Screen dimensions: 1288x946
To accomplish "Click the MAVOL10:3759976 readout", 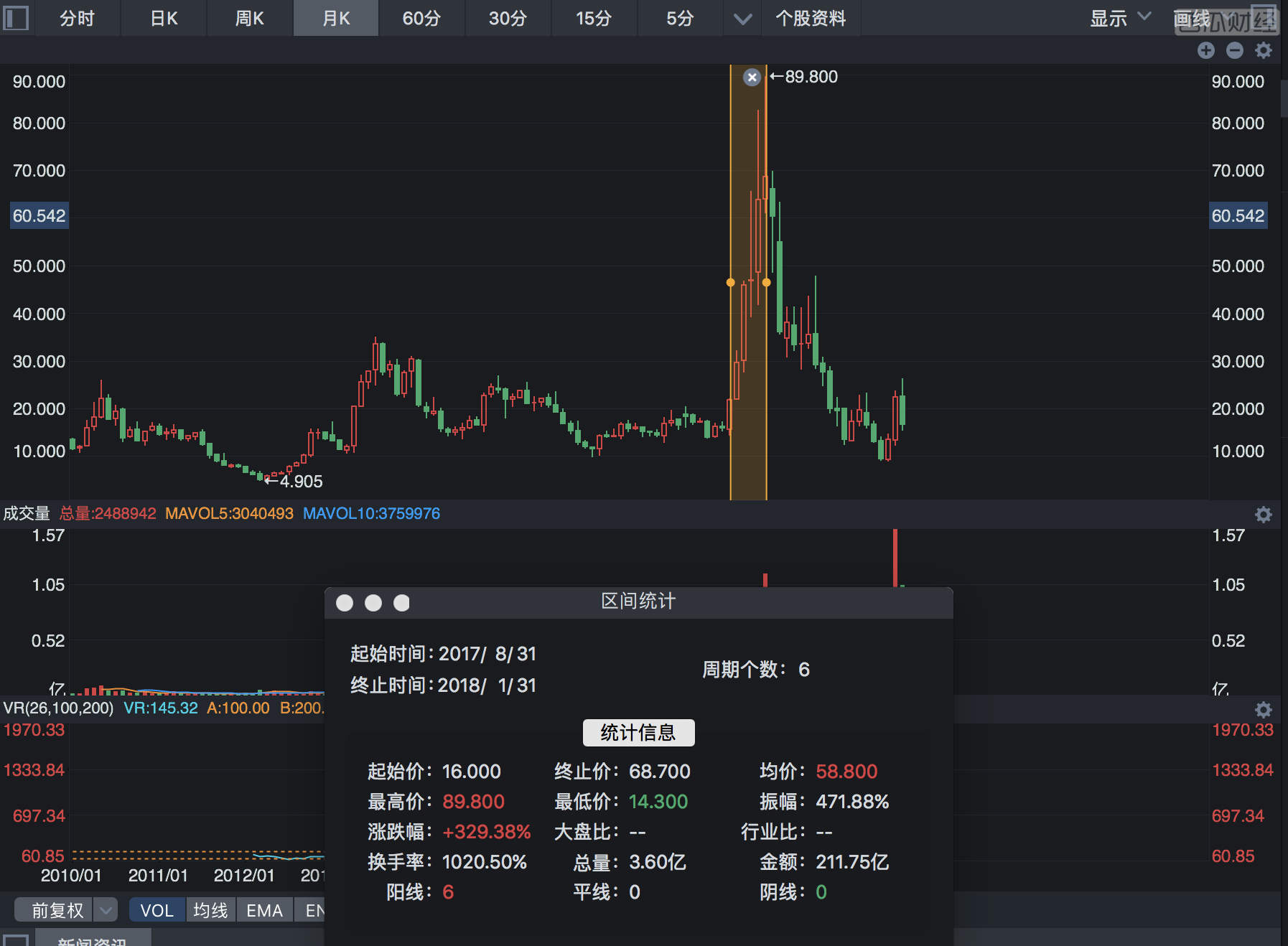I will (371, 514).
